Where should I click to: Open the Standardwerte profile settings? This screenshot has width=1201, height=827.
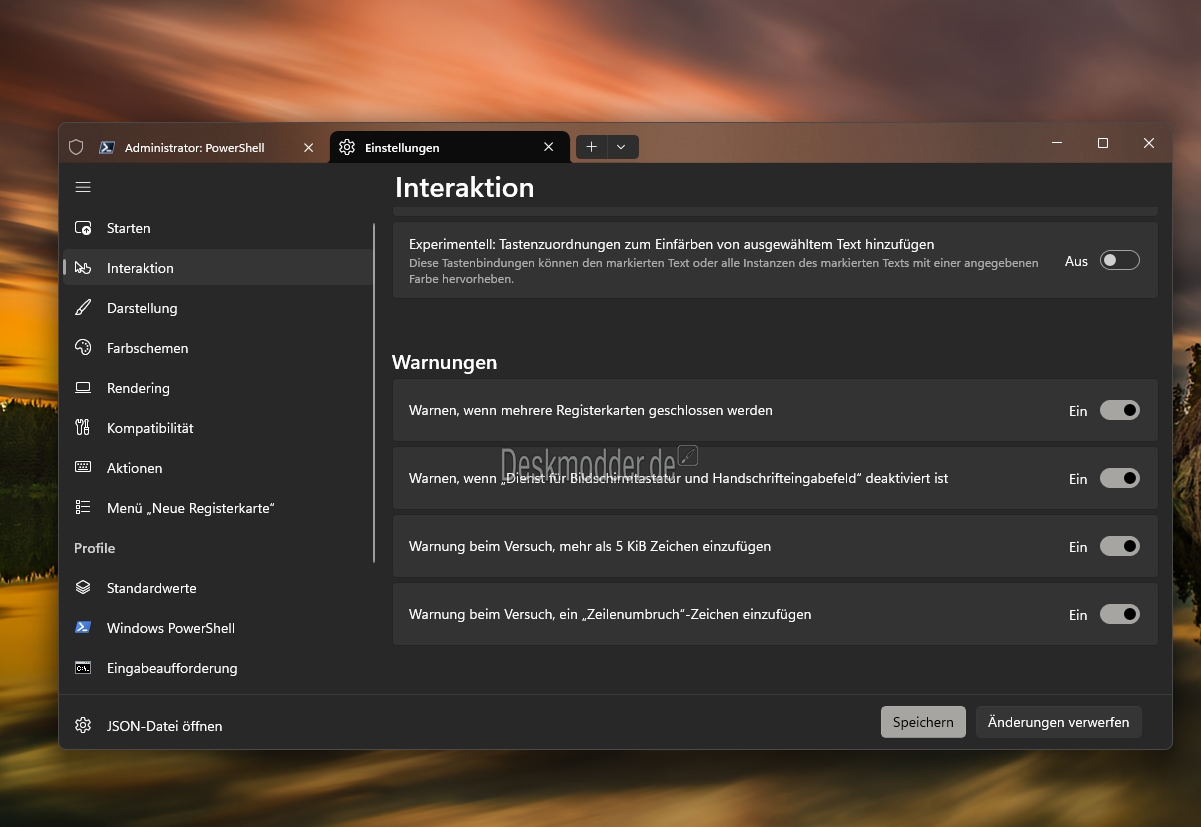pyautogui.click(x=217, y=588)
